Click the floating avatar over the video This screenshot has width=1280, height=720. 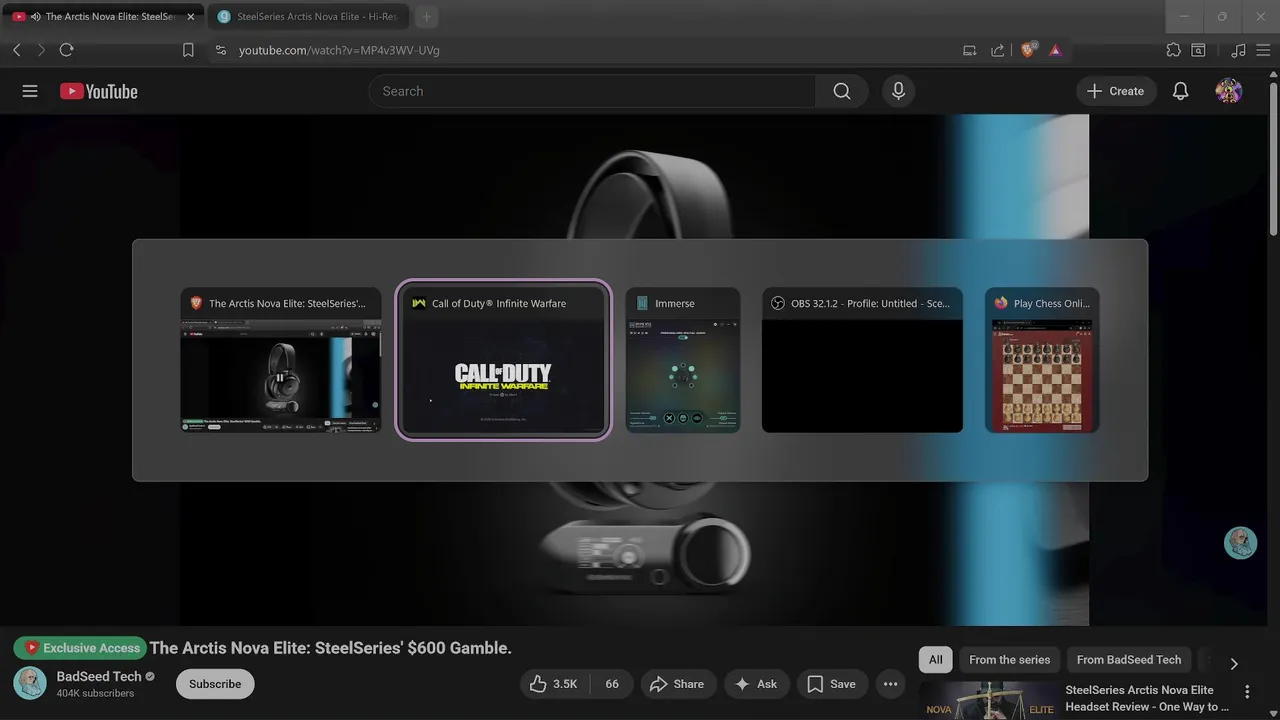pos(1240,542)
